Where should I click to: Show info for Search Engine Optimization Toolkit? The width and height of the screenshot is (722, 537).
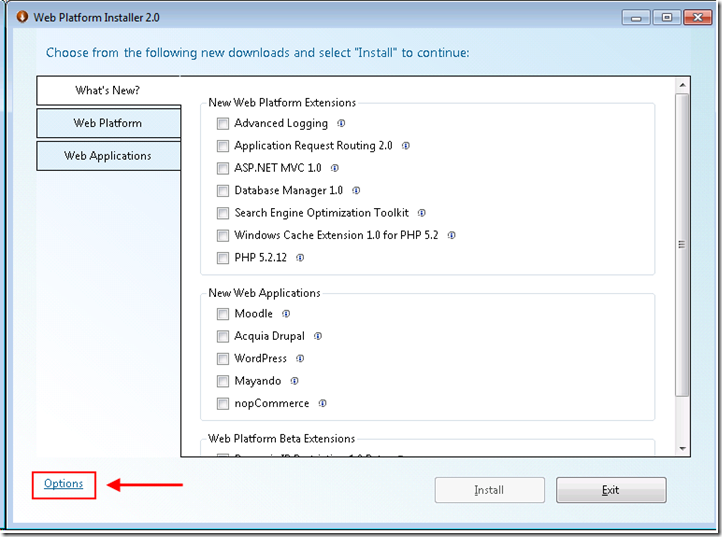click(x=422, y=213)
